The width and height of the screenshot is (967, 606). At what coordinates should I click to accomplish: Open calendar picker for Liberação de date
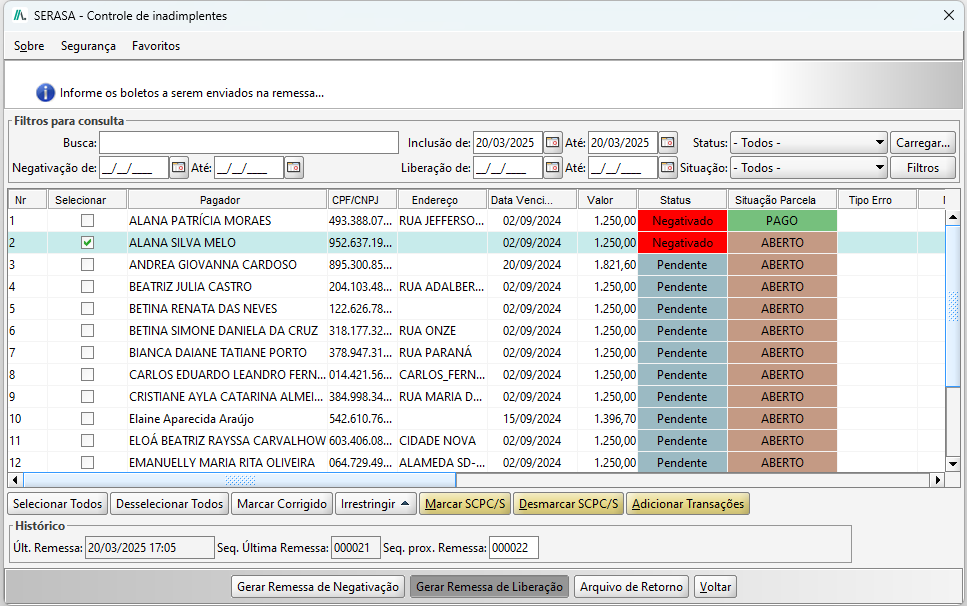click(x=553, y=167)
